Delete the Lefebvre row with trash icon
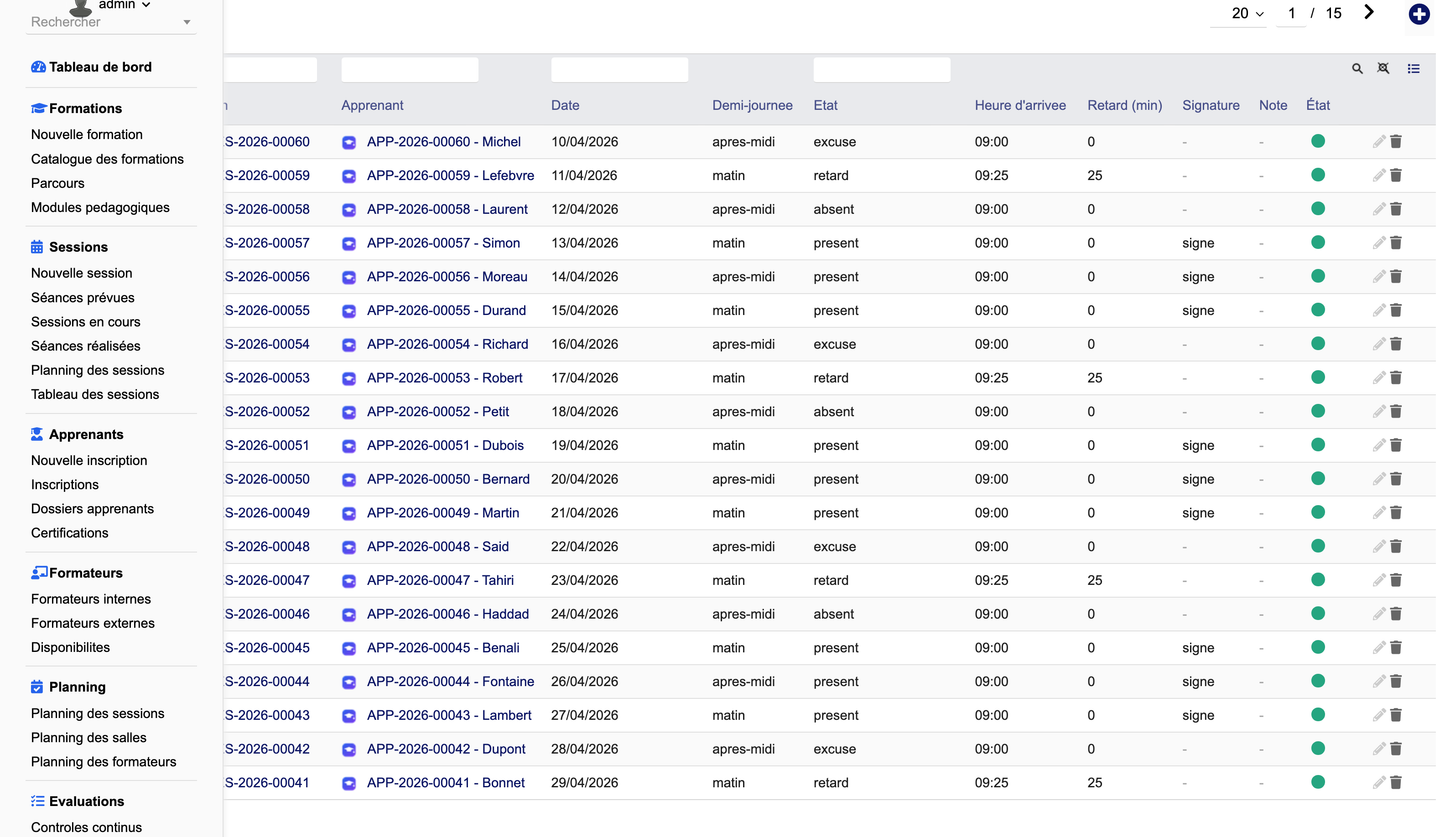This screenshot has height=837, width=1445. click(1396, 176)
